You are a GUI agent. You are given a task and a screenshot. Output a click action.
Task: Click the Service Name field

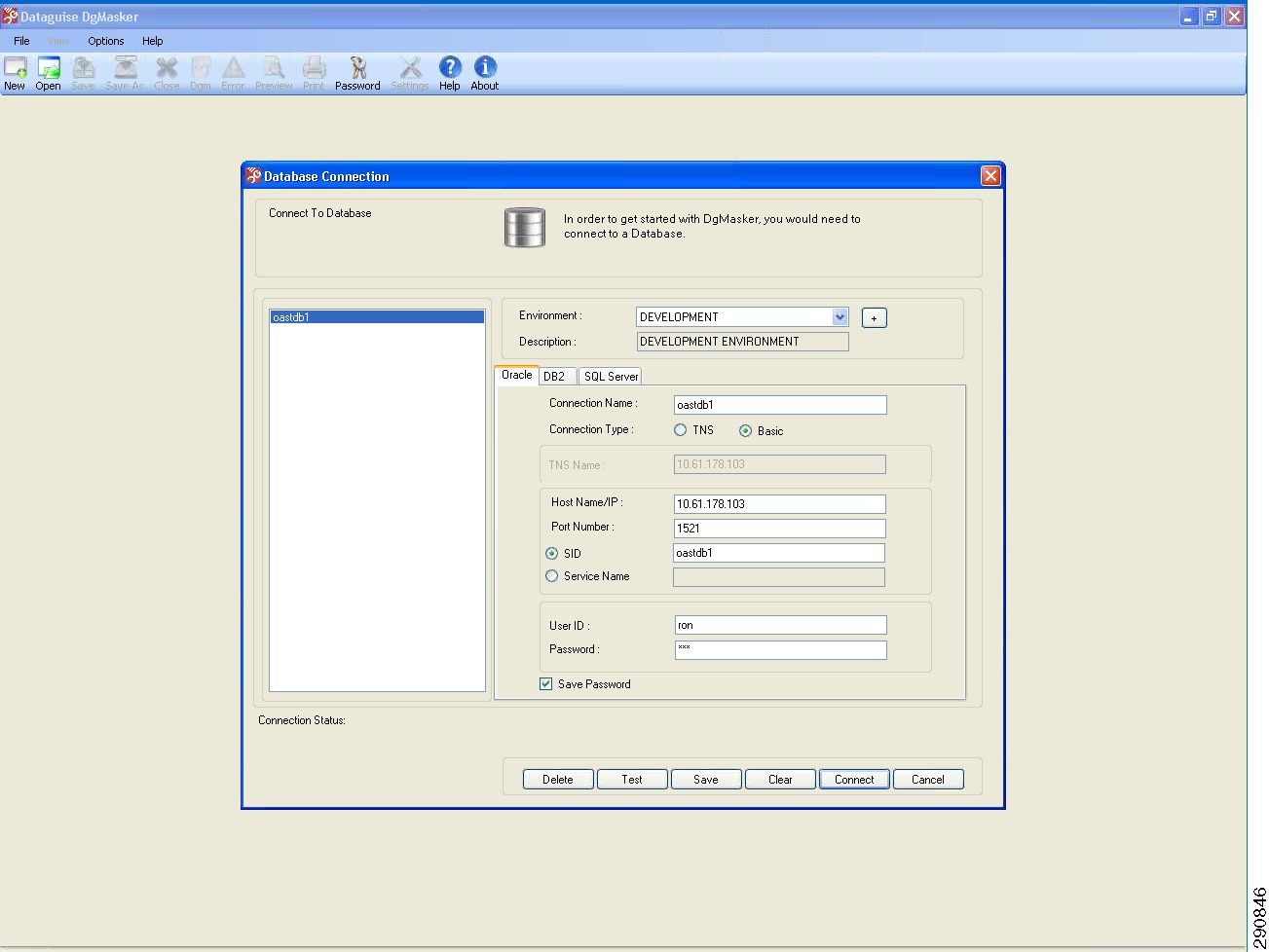pyautogui.click(x=779, y=577)
